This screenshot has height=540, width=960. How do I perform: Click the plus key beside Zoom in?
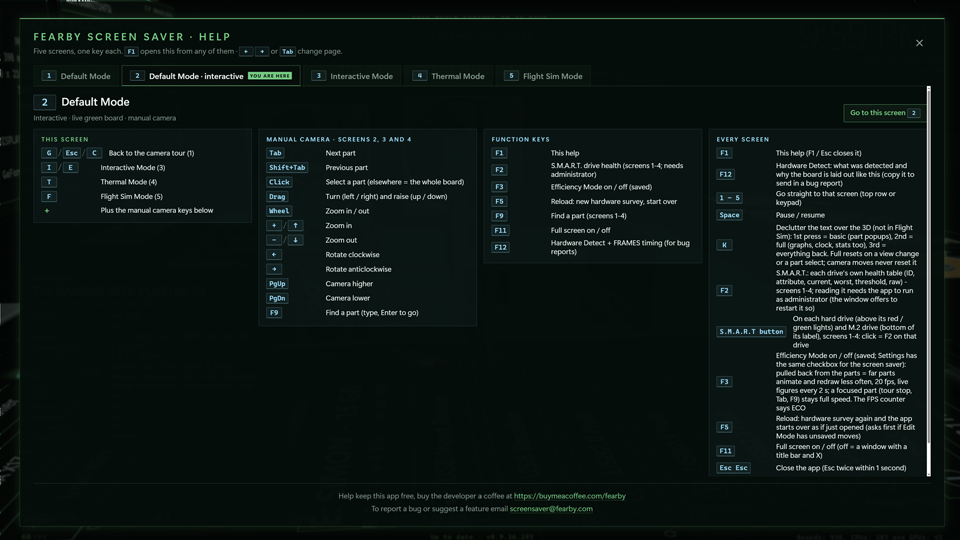tap(274, 225)
